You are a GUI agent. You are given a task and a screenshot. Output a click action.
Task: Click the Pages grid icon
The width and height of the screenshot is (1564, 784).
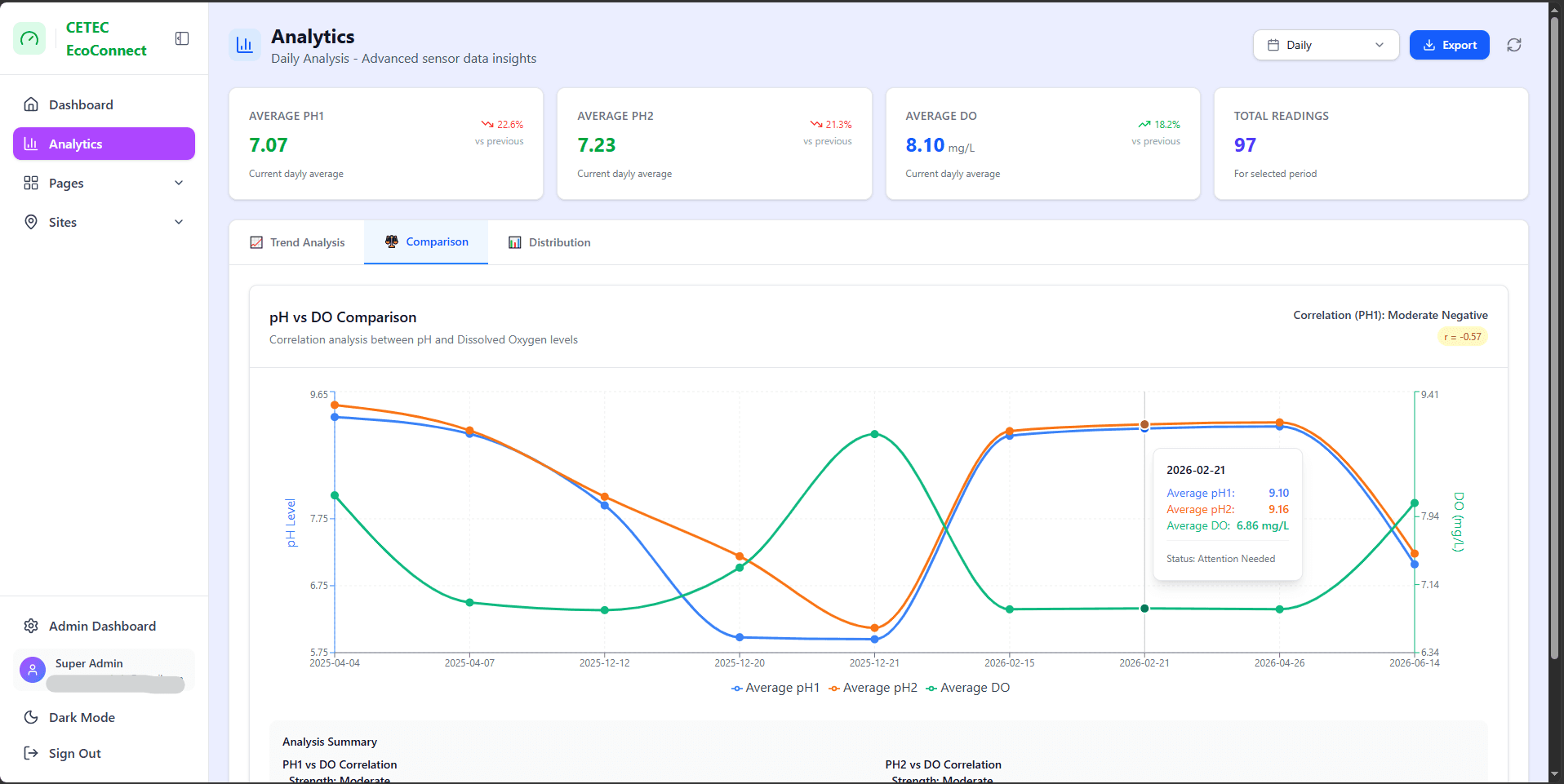tap(31, 183)
